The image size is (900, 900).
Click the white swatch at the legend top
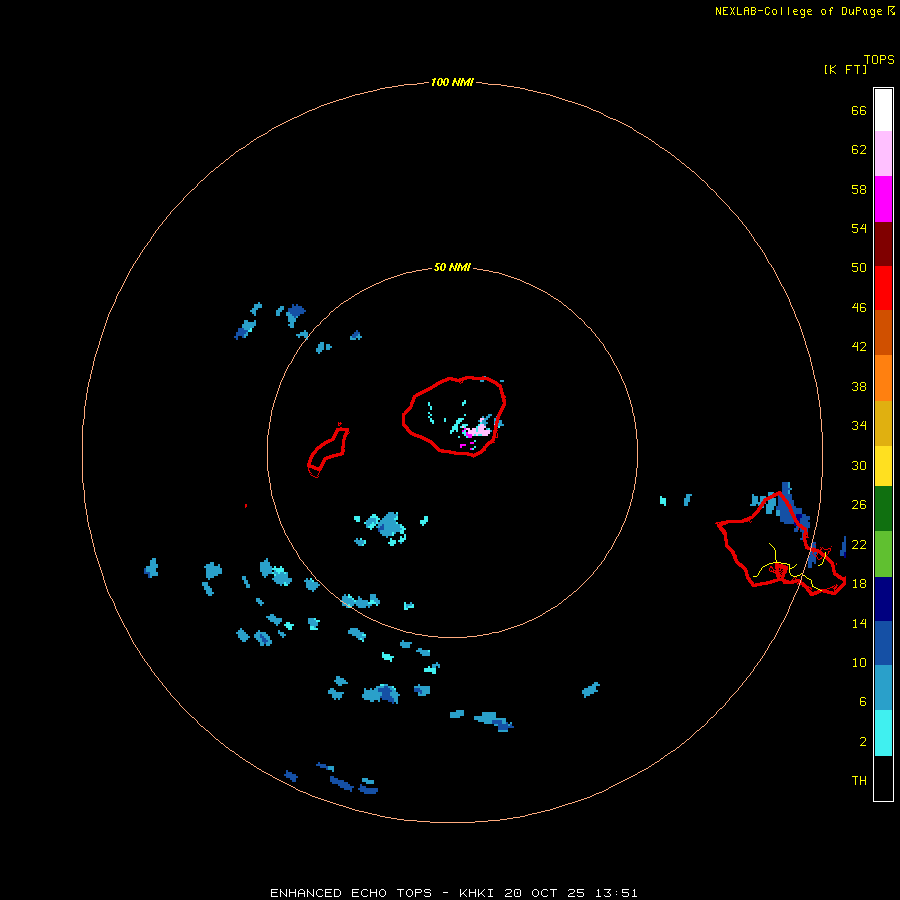[x=883, y=110]
